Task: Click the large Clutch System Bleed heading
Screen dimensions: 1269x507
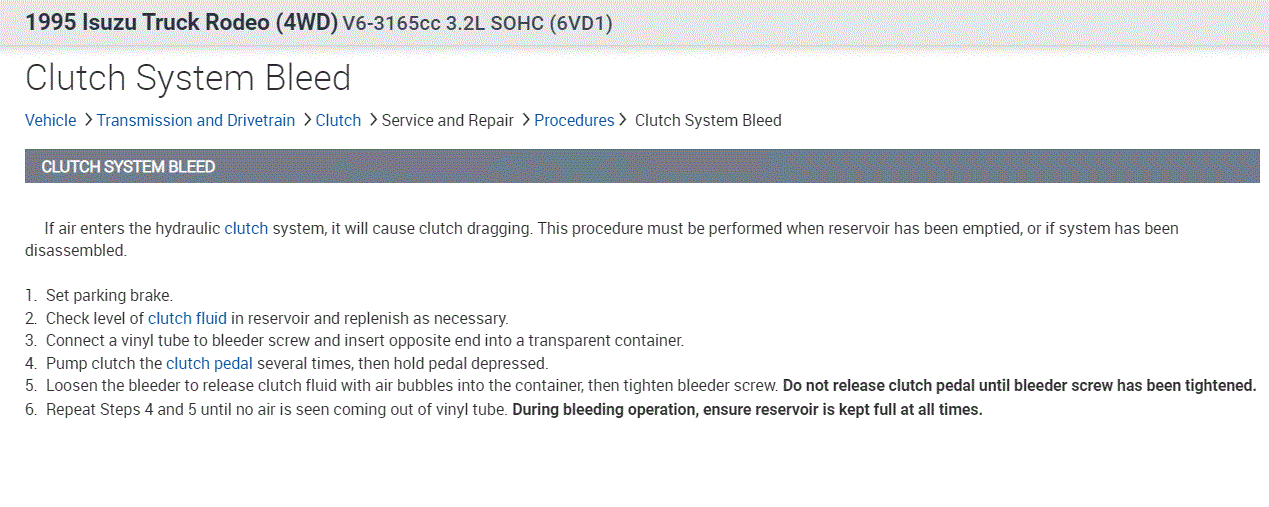Action: tap(188, 78)
